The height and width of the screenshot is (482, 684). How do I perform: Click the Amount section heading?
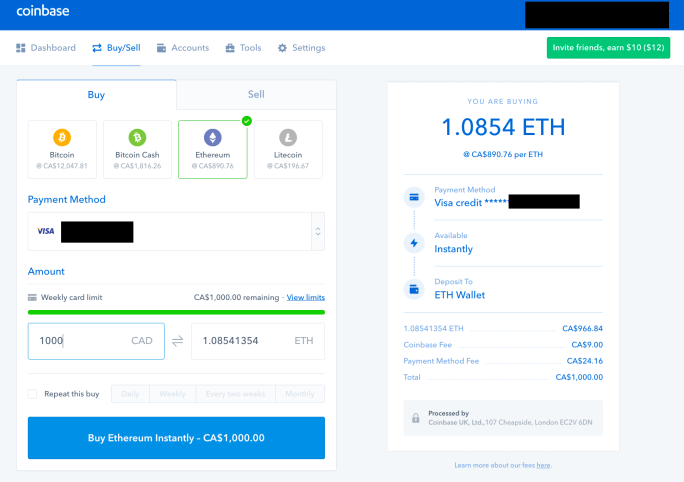click(46, 271)
